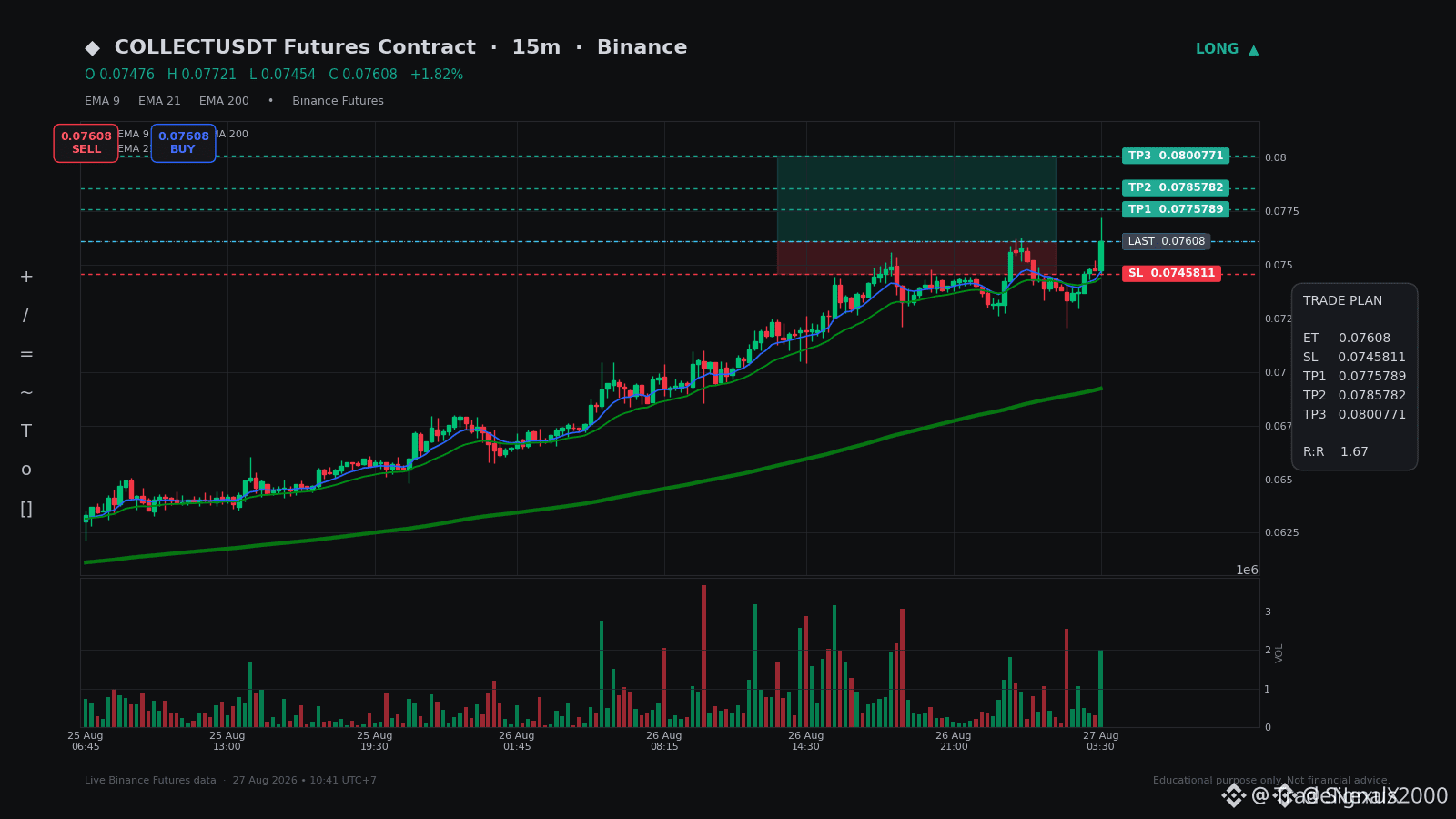This screenshot has width=1456, height=819.
Task: Click the close price C 0.07608
Action: tap(363, 75)
